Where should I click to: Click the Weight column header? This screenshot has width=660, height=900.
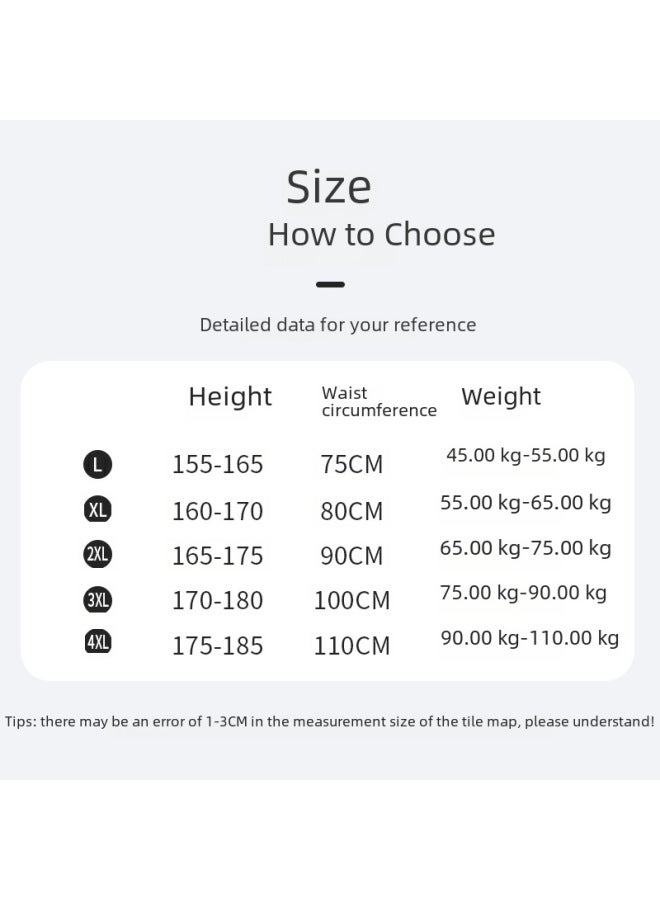click(501, 397)
